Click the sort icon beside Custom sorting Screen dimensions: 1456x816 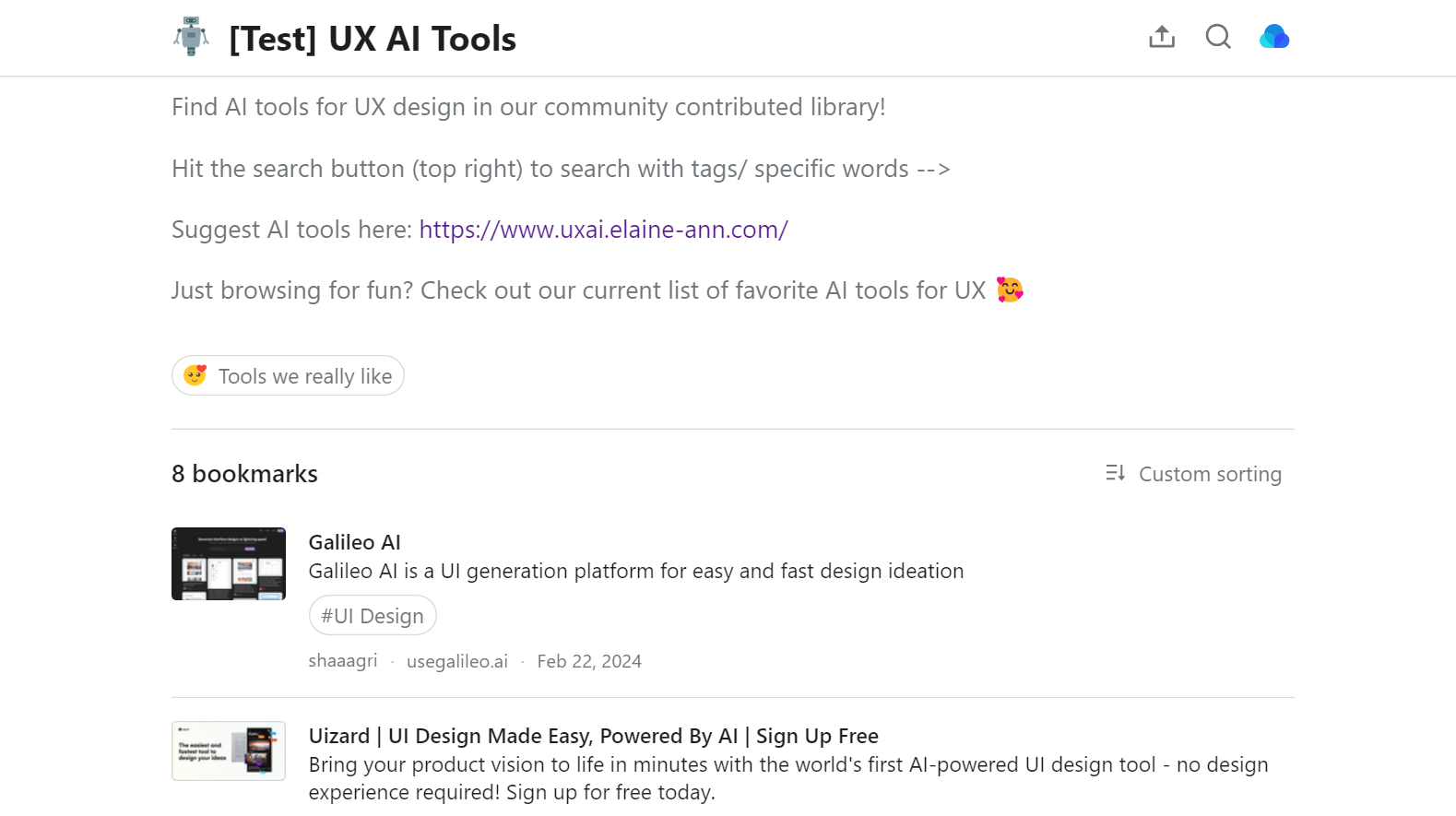(x=1115, y=473)
